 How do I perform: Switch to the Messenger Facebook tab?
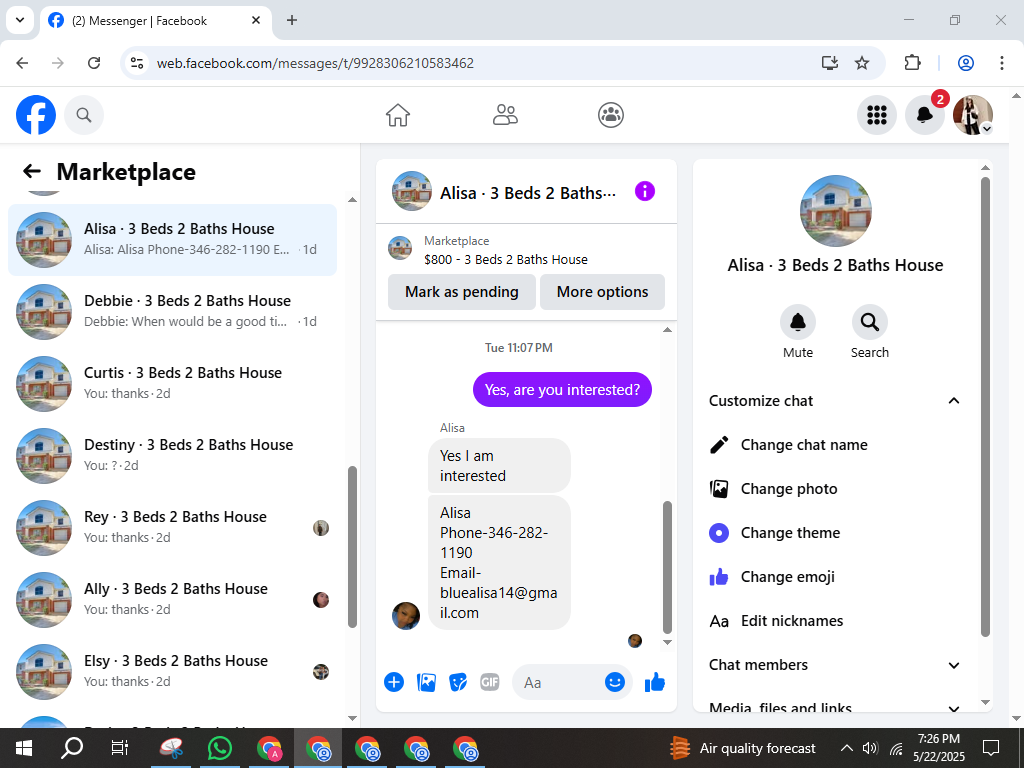tap(155, 21)
